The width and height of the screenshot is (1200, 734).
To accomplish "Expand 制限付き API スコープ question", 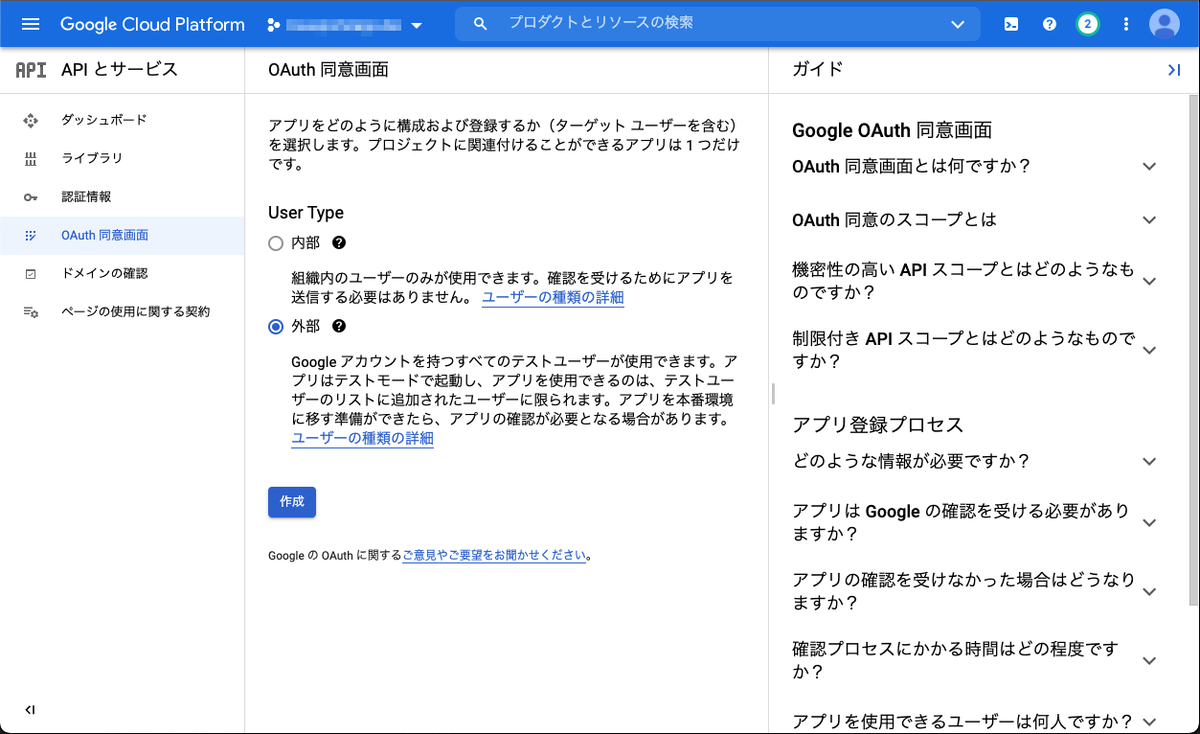I will click(1149, 350).
